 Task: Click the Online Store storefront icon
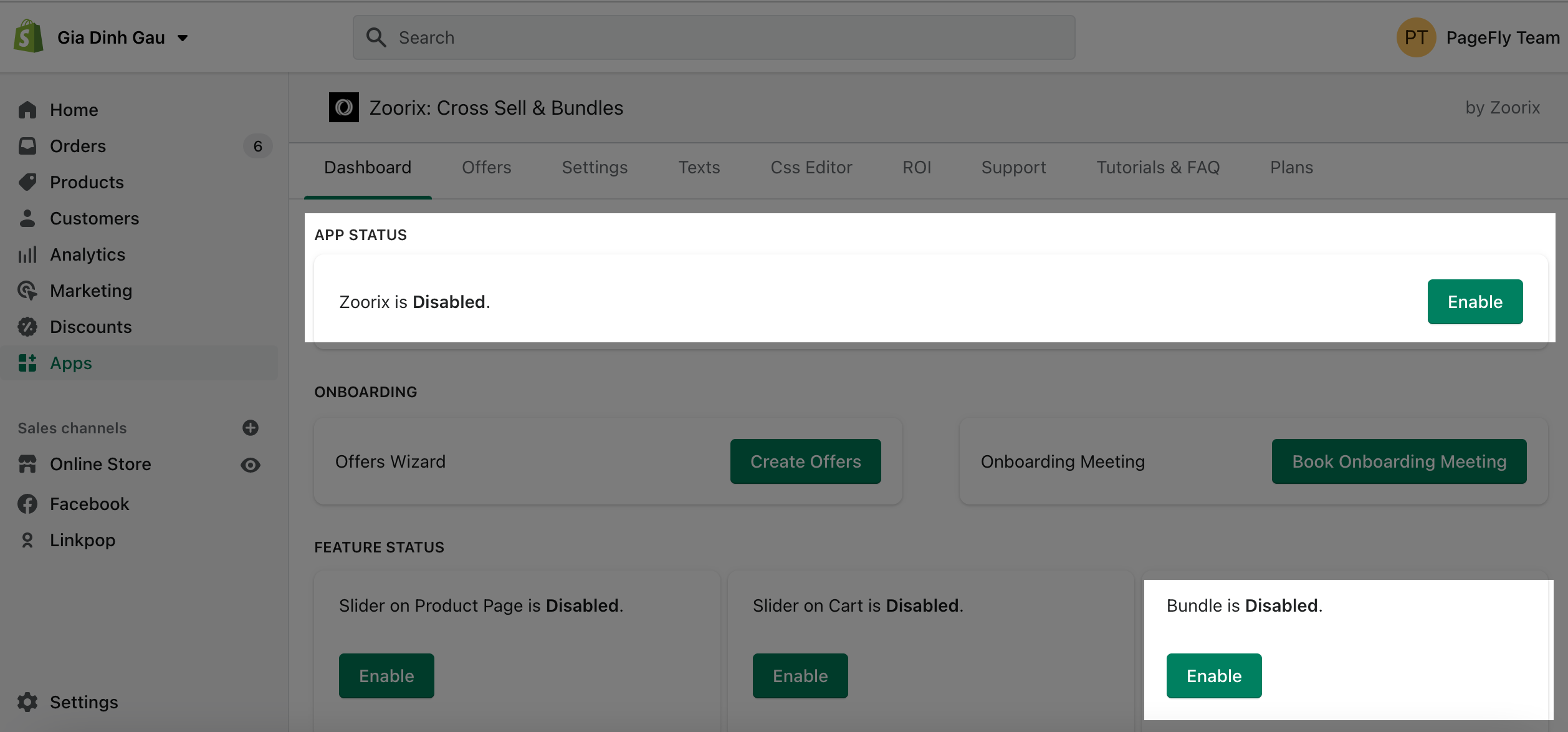tap(27, 464)
